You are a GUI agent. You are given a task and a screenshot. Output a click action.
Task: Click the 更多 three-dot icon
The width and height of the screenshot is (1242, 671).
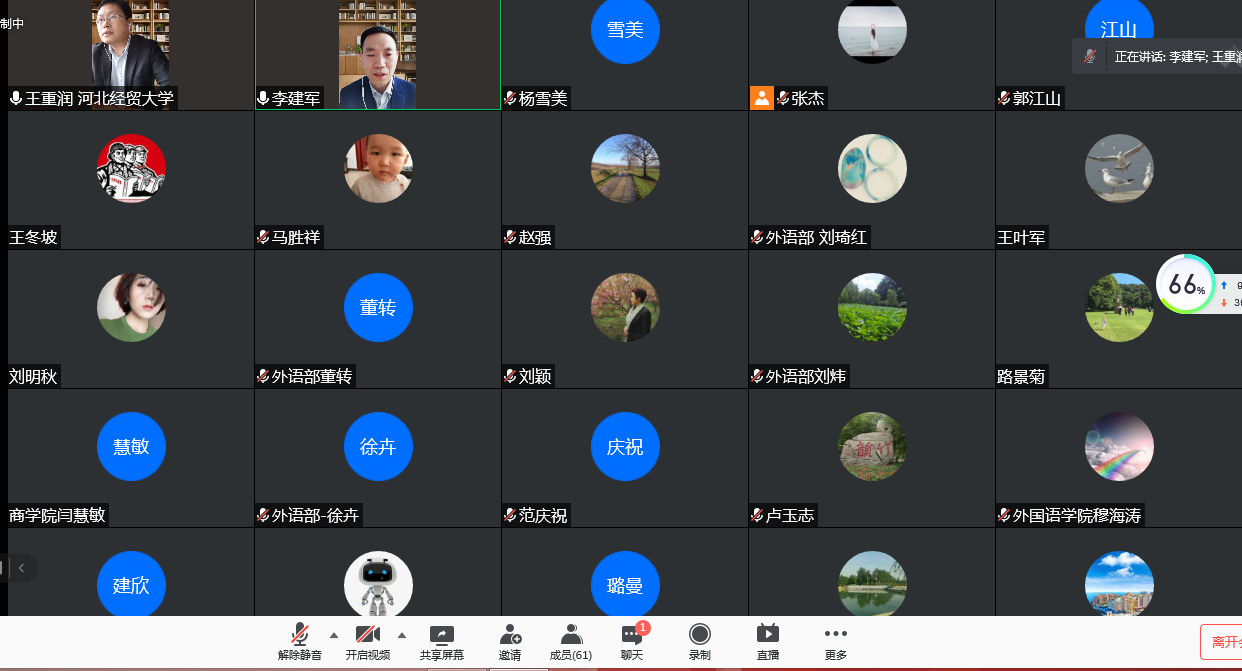coord(836,642)
